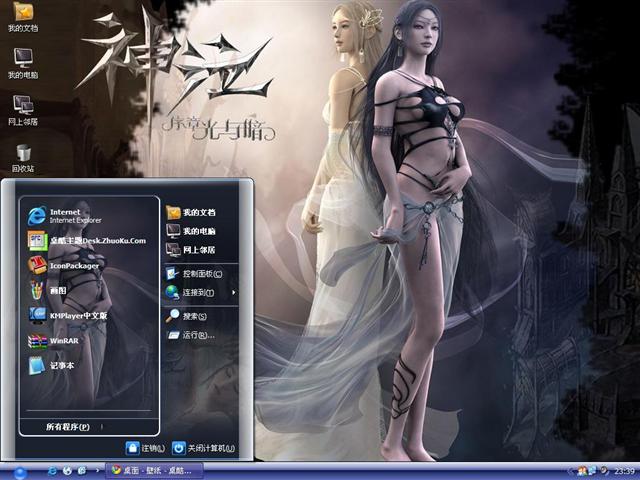Select the 我的电脑 desktop icon

pos(23,61)
